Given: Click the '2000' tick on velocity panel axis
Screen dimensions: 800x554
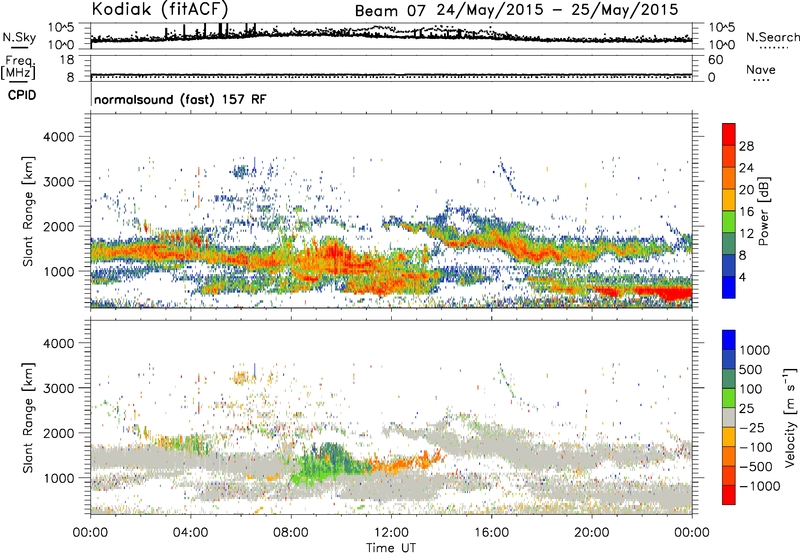Looking at the screenshot, I should tap(58, 433).
